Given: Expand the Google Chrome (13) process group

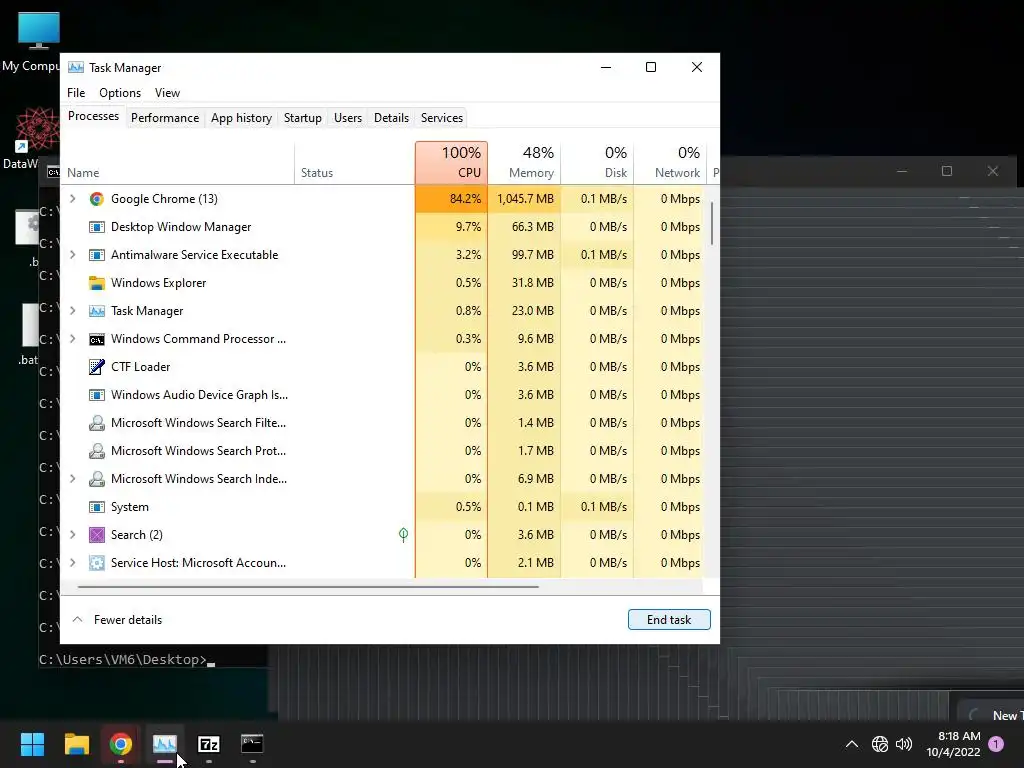Looking at the screenshot, I should pos(72,199).
